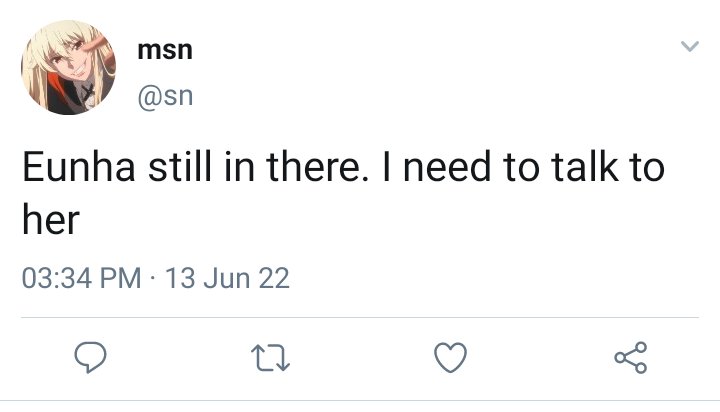Open the tweet options chevron

[689, 46]
